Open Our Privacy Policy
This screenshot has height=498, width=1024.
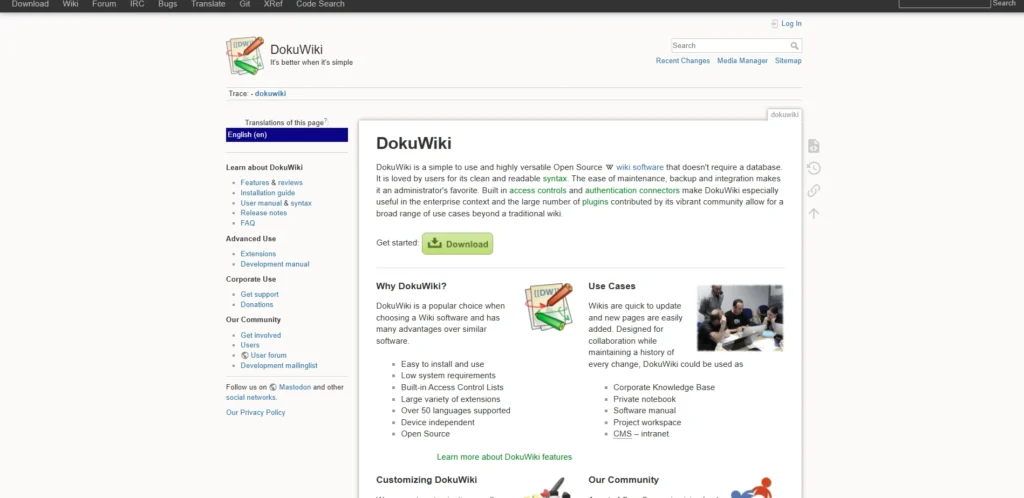(255, 412)
